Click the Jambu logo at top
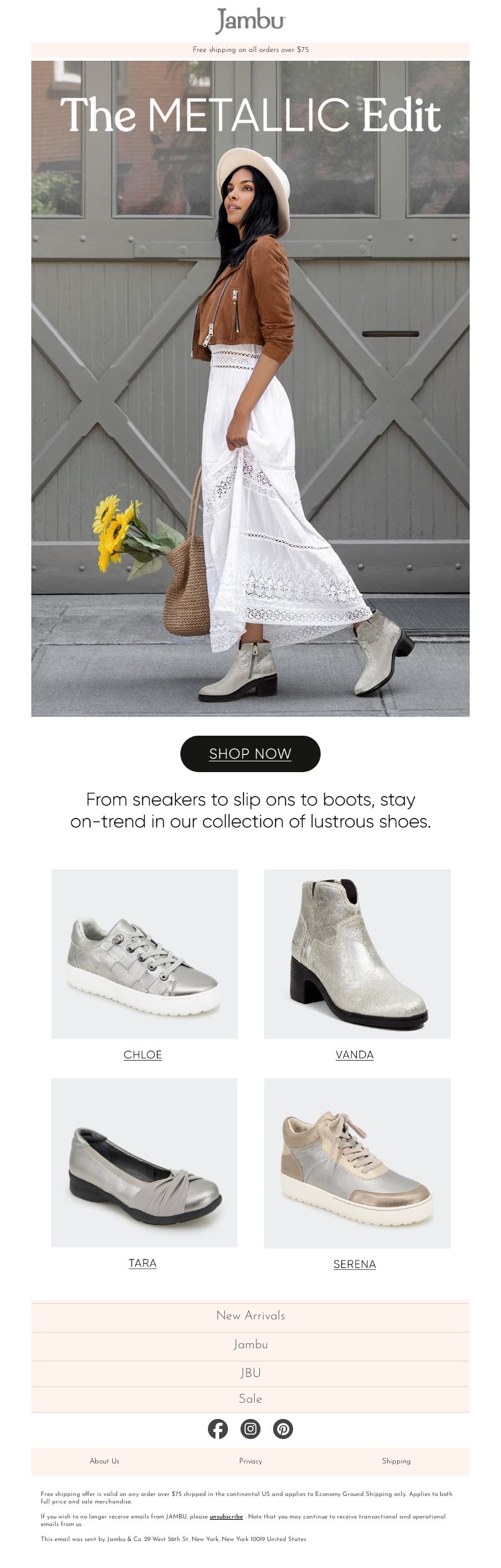501x1568 pixels. pos(250,21)
